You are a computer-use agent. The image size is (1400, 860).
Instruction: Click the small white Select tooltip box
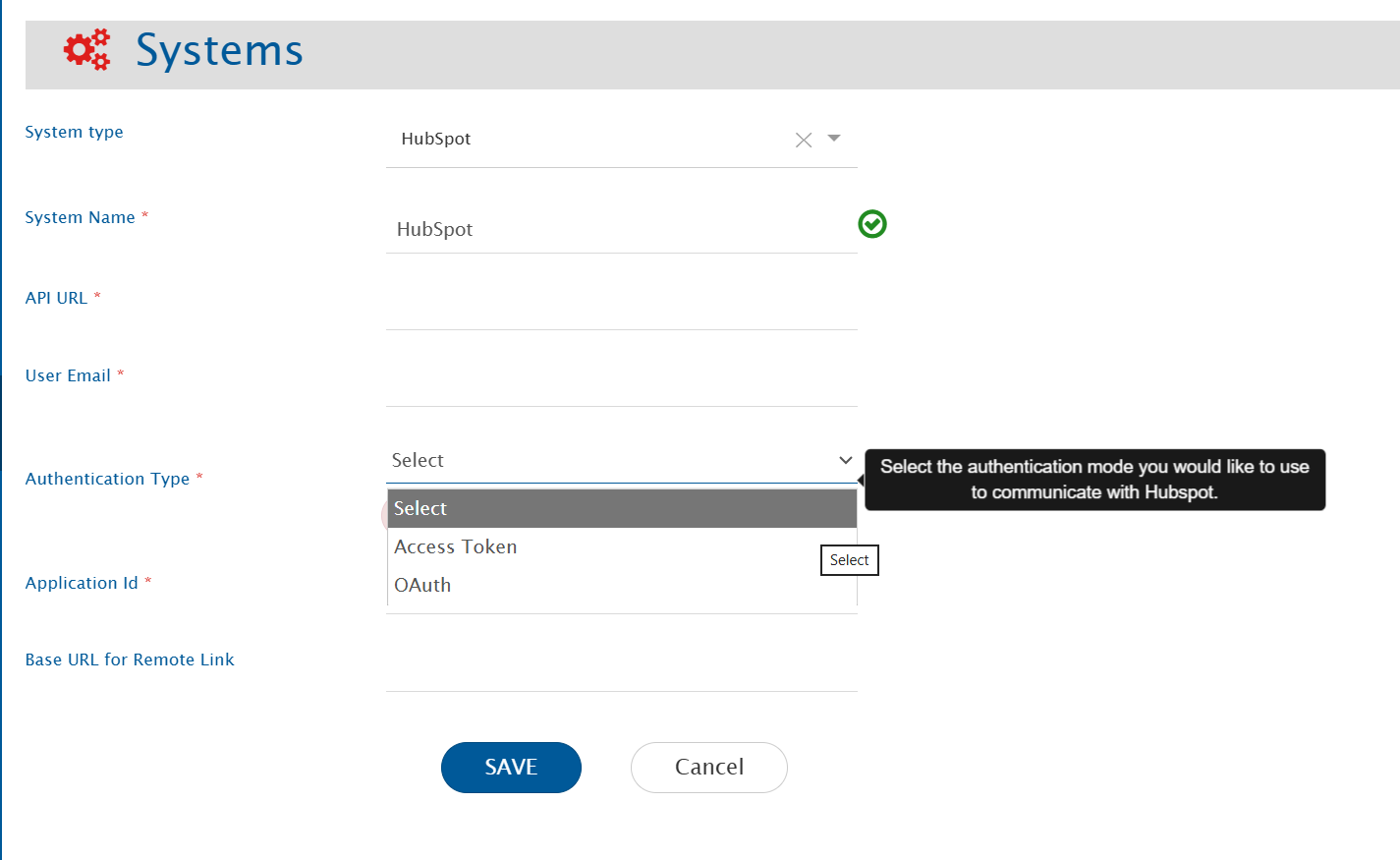(849, 560)
